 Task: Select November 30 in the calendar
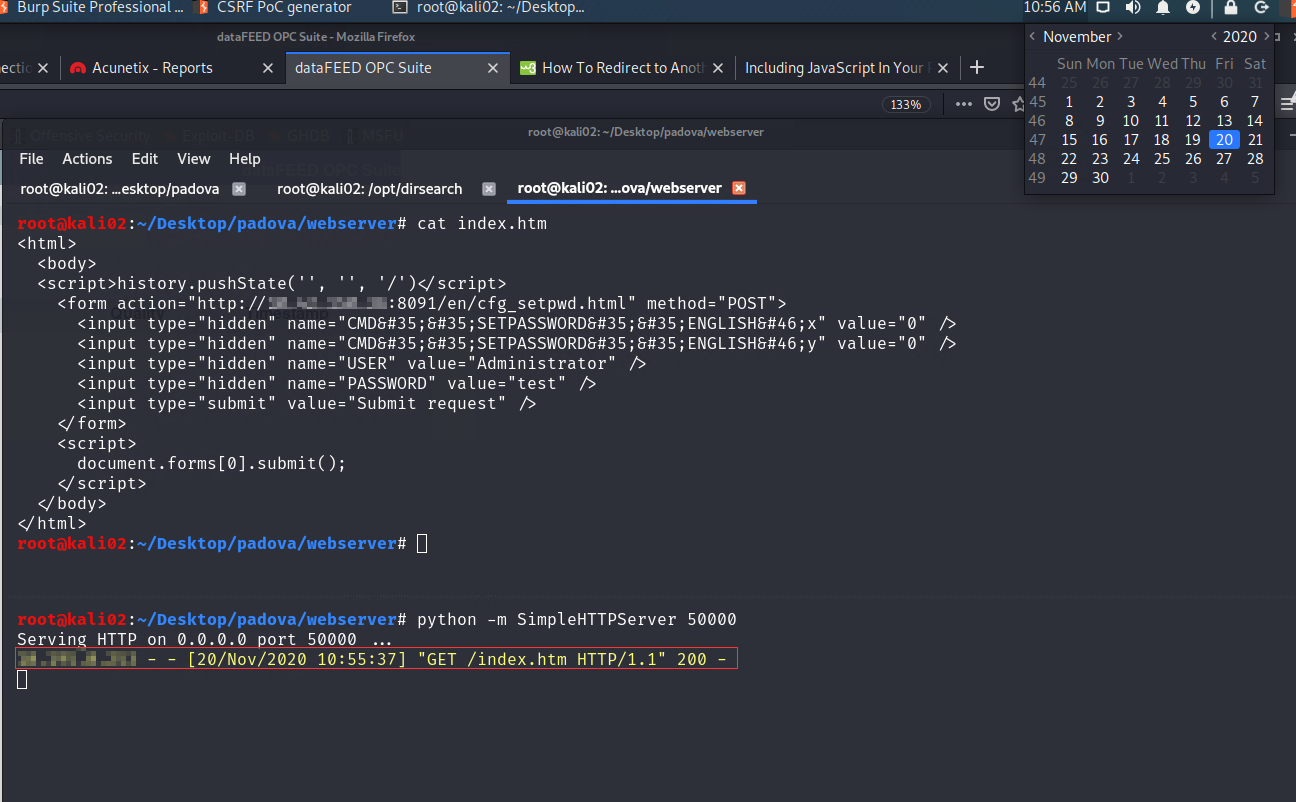[x=1100, y=178]
